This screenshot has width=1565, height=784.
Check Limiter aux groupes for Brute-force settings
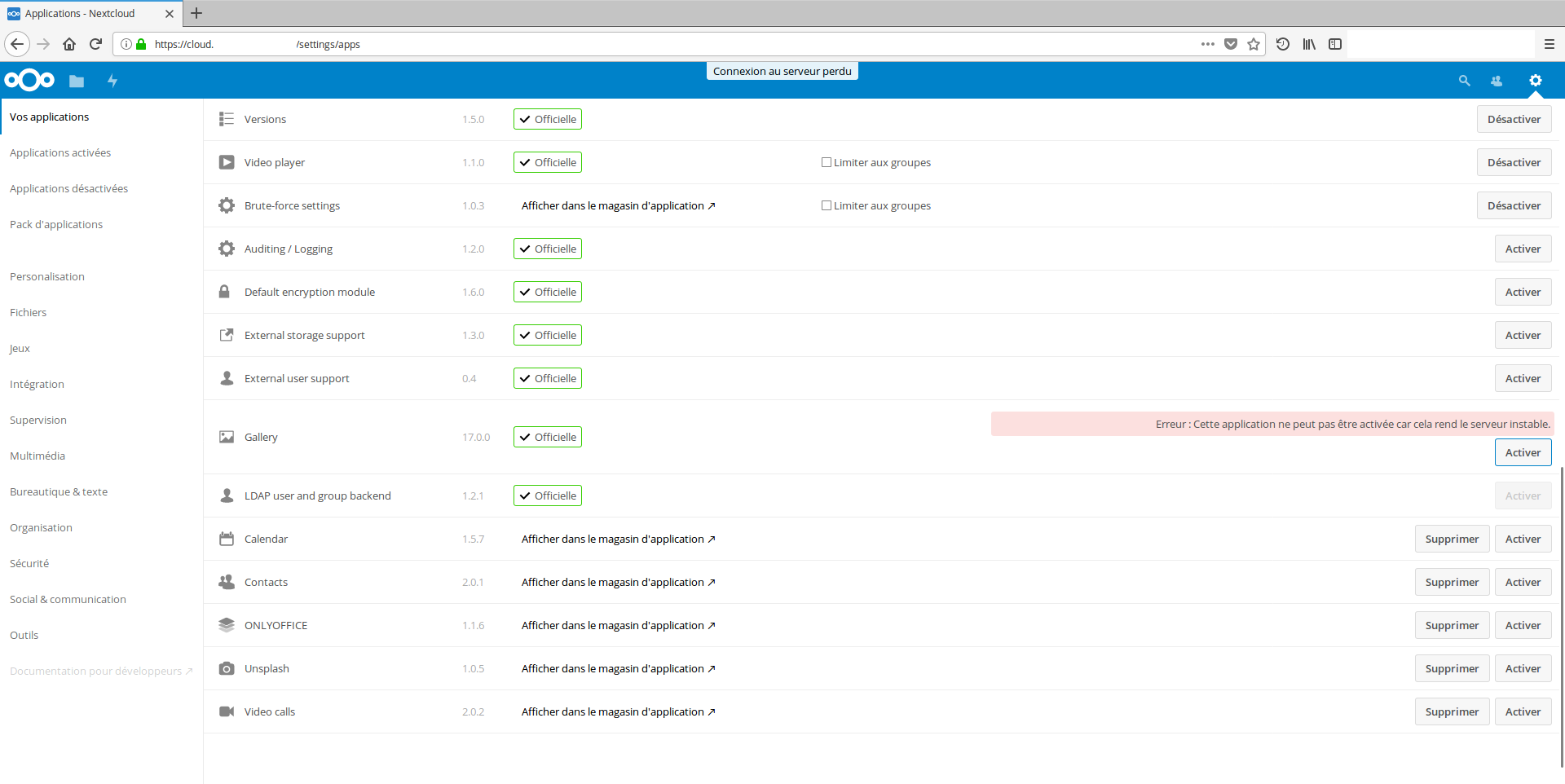827,205
